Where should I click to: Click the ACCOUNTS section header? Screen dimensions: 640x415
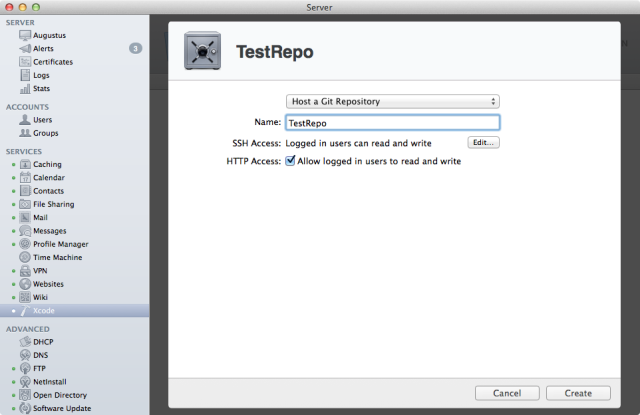coord(27,107)
